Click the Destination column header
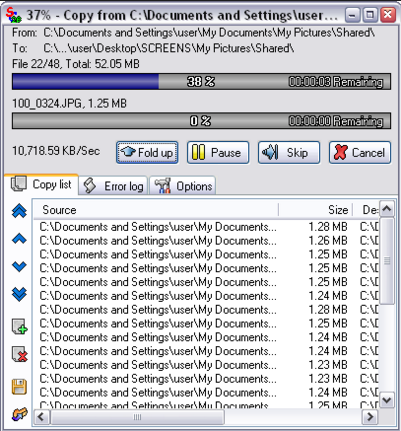Screen dimensions: 401x431 (x=367, y=210)
